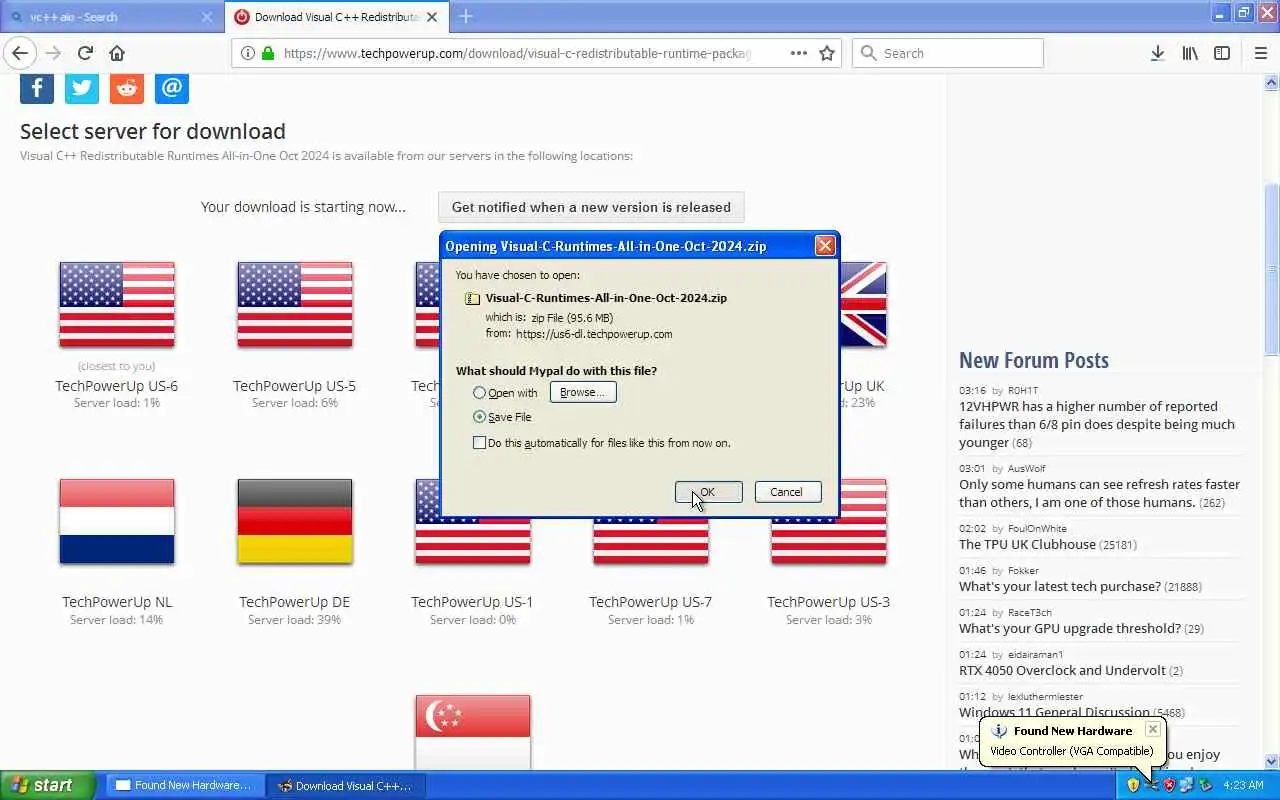This screenshot has width=1280, height=800.
Task: Open the page actions three-dot menu
Action: [x=798, y=53]
